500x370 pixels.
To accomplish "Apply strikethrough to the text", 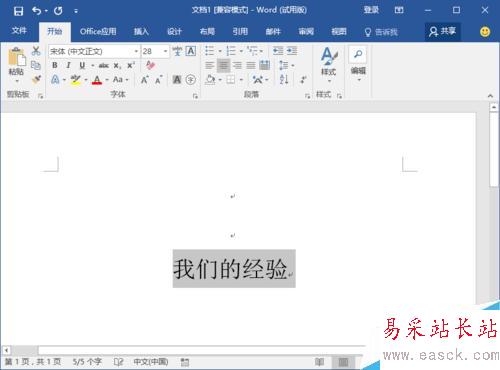I will click(104, 66).
